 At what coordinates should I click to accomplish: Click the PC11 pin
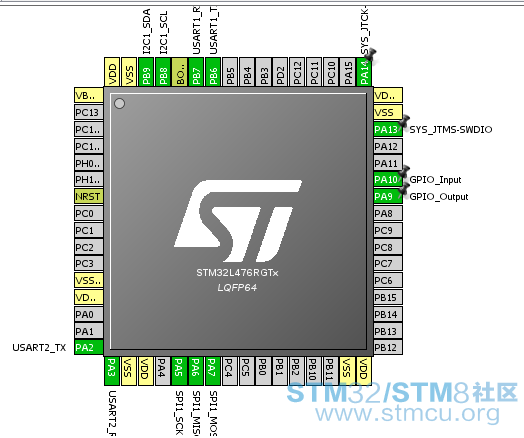point(314,72)
